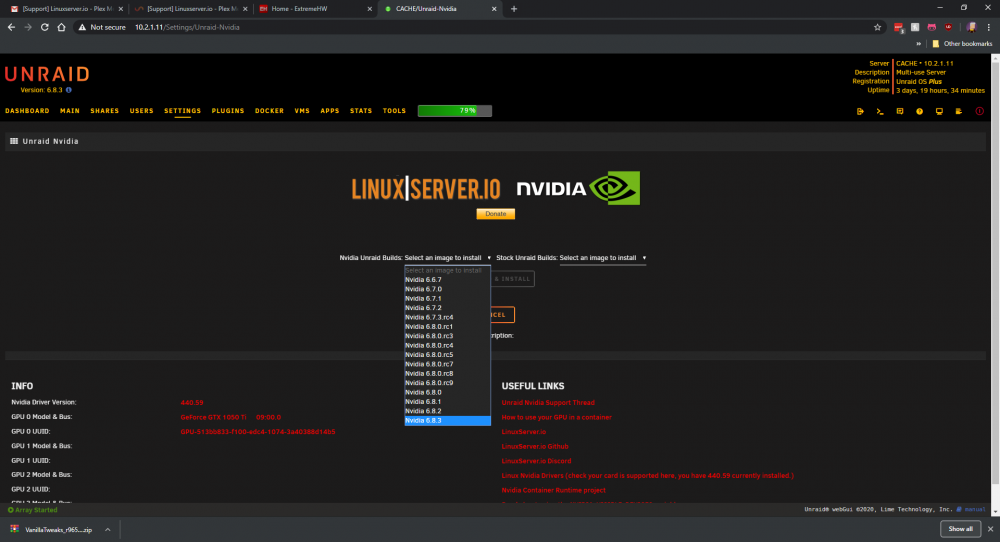The height and width of the screenshot is (542, 1000).
Task: Click Show all downloads button
Action: coord(960,529)
